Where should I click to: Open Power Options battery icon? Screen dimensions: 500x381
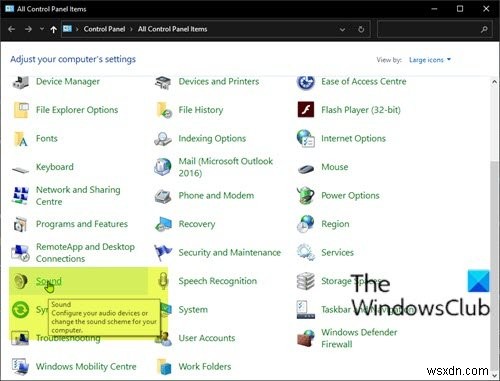306,195
